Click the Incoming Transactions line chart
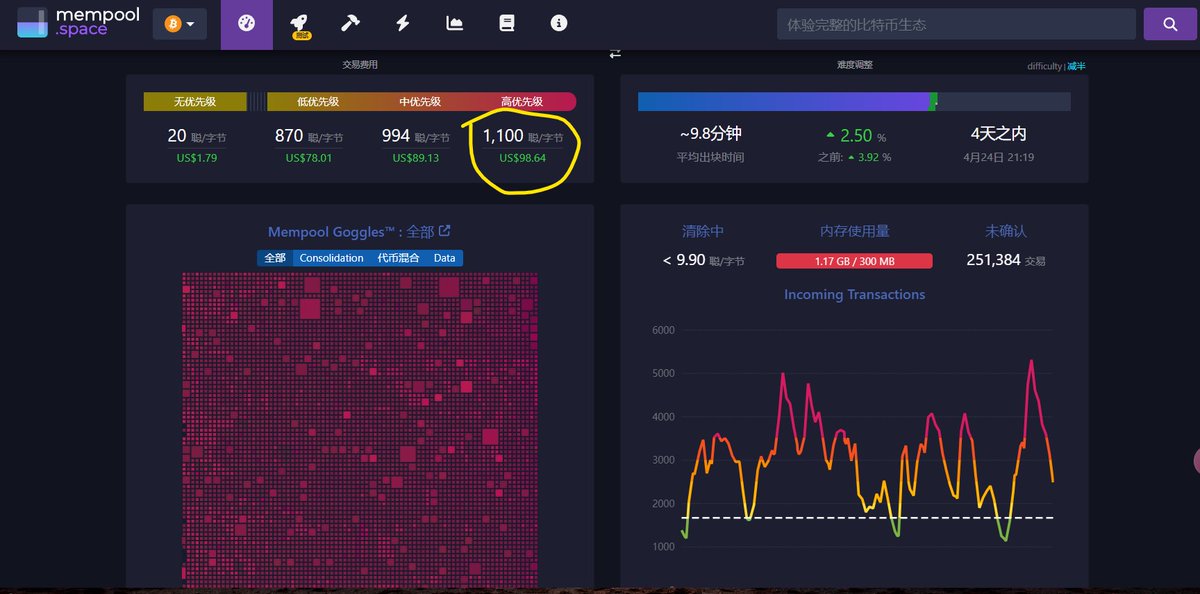 click(x=866, y=450)
